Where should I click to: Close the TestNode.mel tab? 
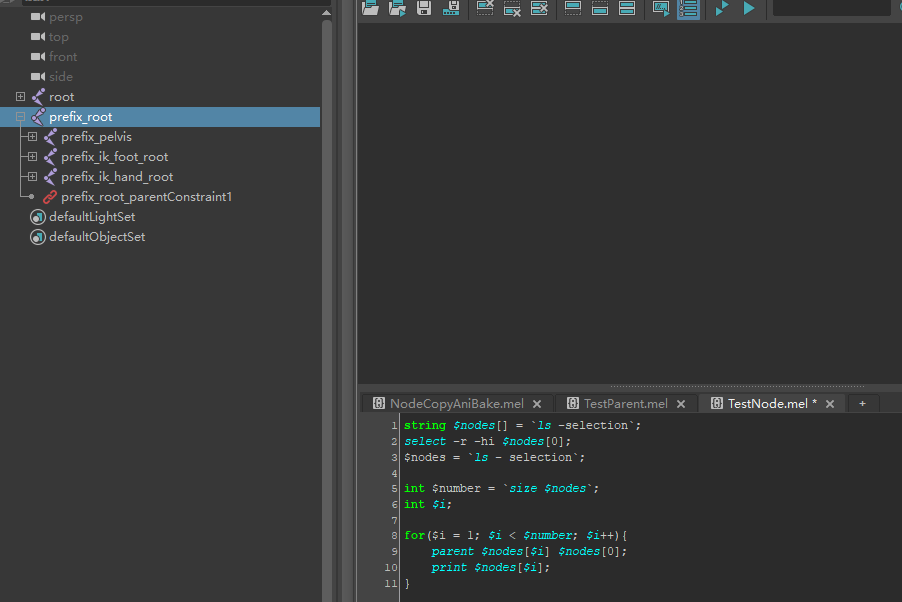coord(830,404)
